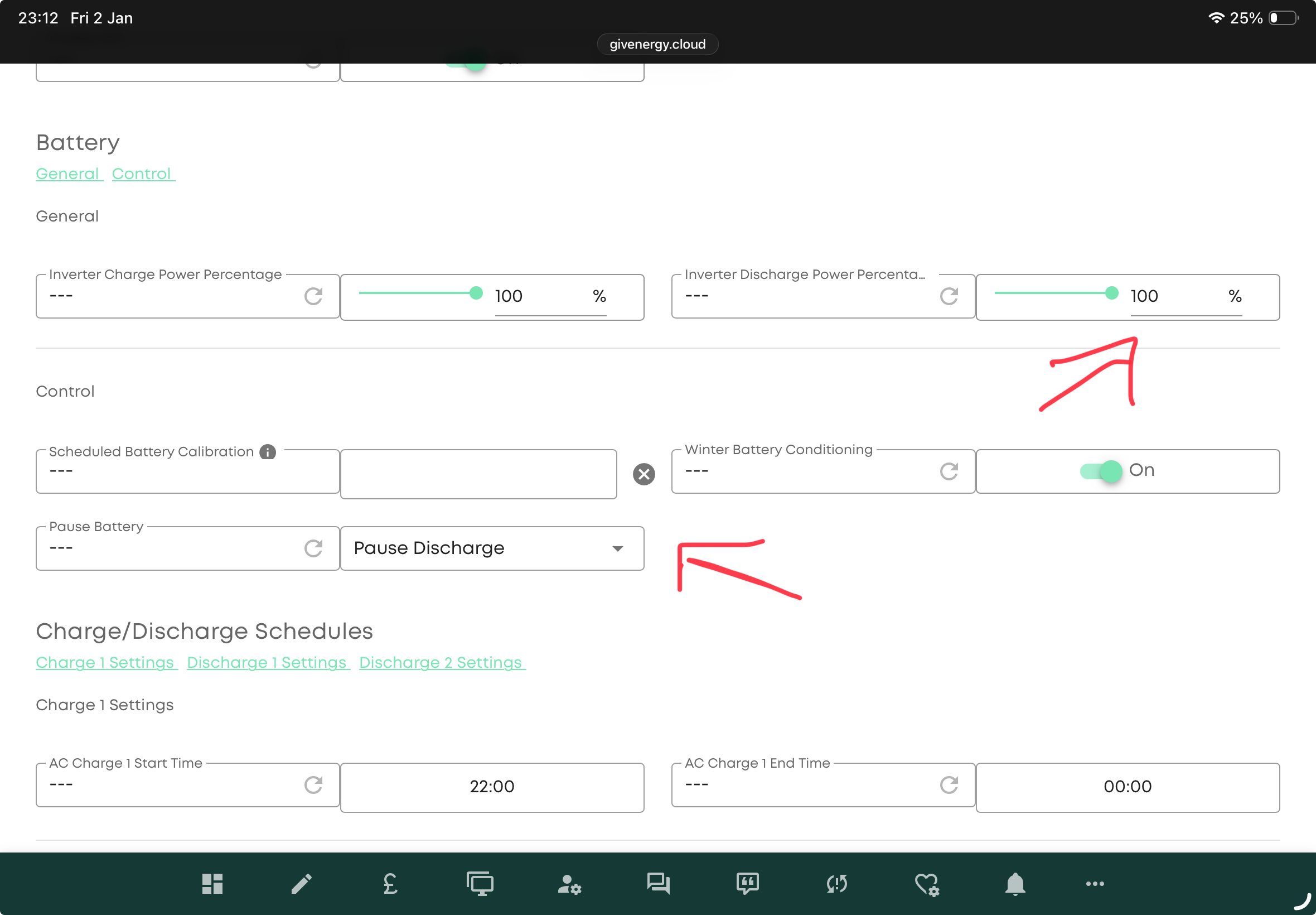
Task: Open the notifications bell icon
Action: click(1015, 883)
